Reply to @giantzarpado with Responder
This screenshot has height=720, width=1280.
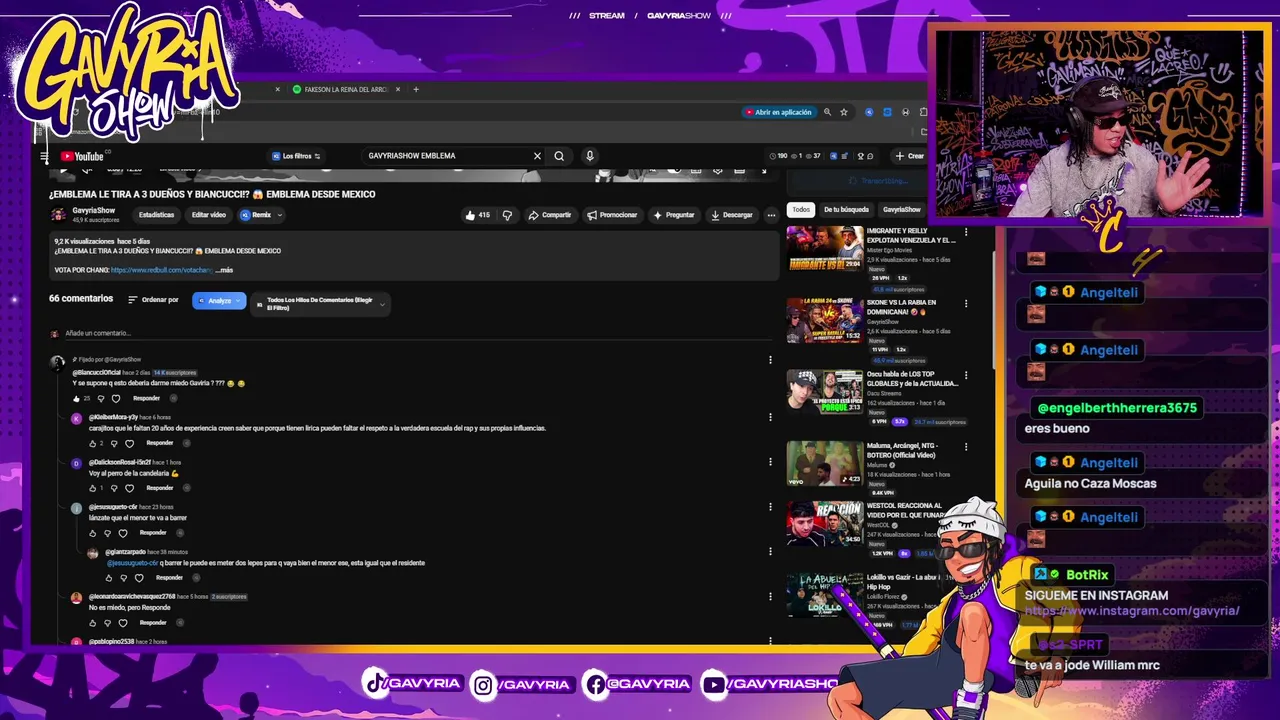pos(169,577)
